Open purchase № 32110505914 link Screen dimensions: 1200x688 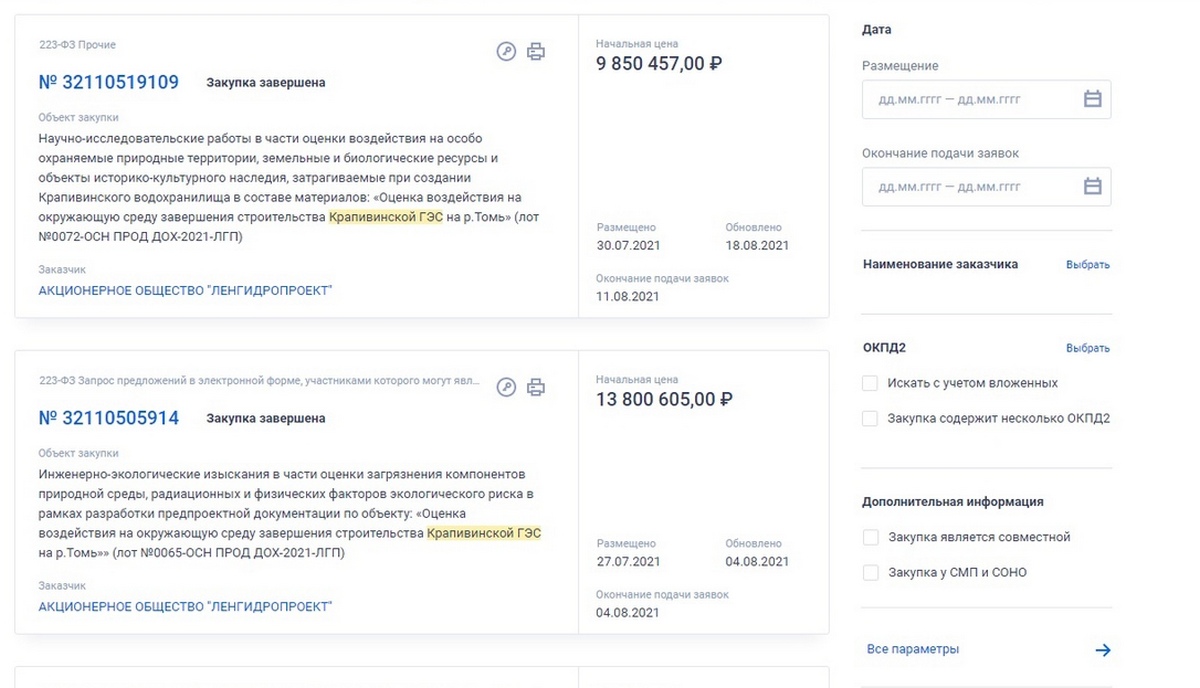pyautogui.click(x=108, y=418)
